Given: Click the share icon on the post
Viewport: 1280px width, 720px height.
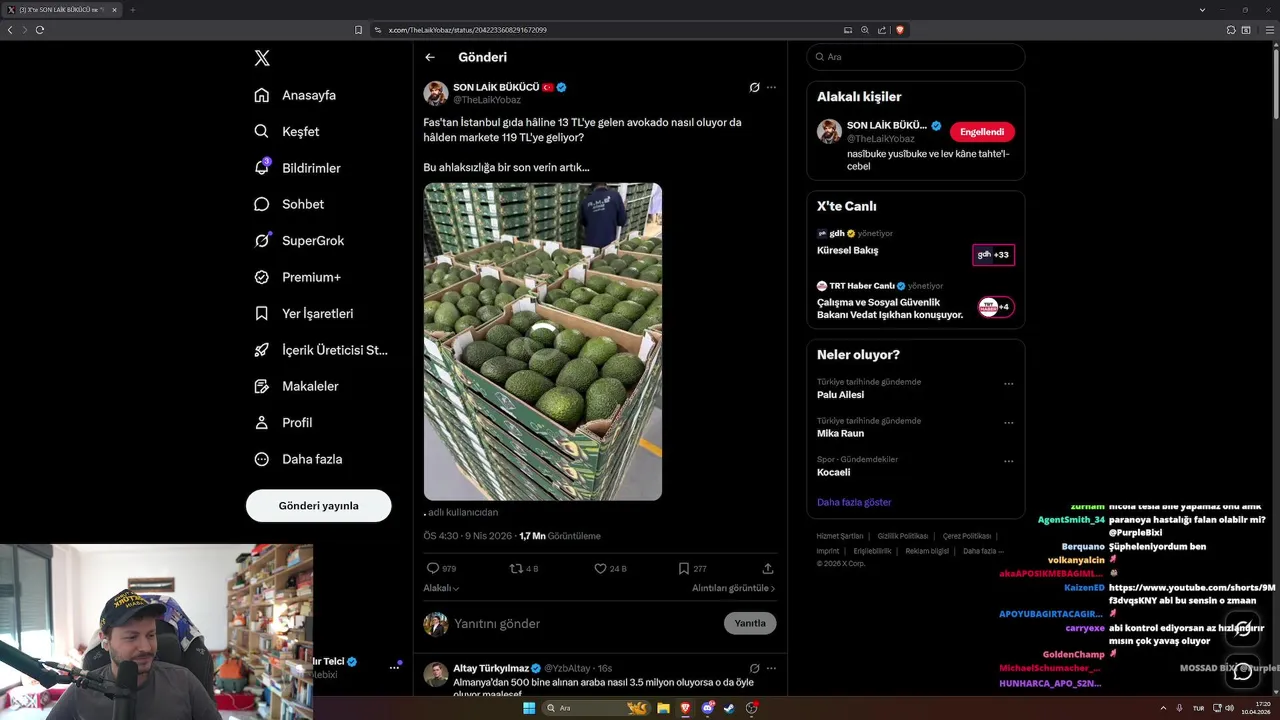Looking at the screenshot, I should 768,568.
